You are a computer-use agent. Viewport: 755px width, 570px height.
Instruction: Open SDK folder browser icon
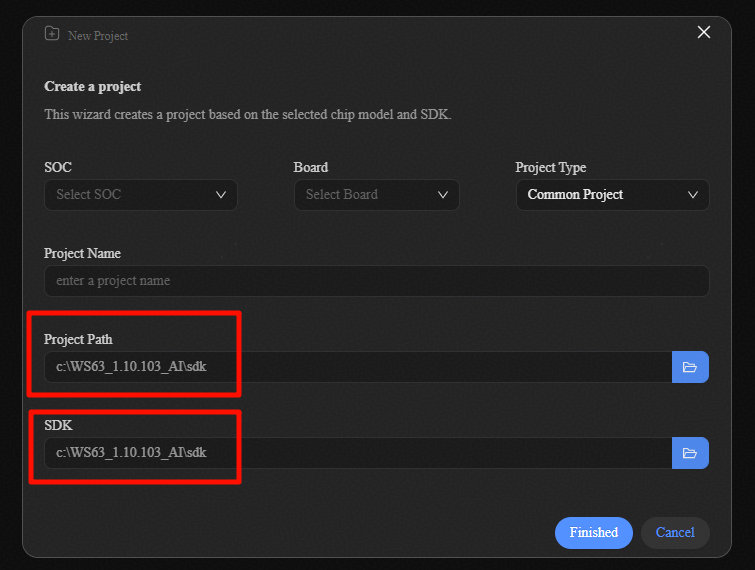click(x=690, y=453)
